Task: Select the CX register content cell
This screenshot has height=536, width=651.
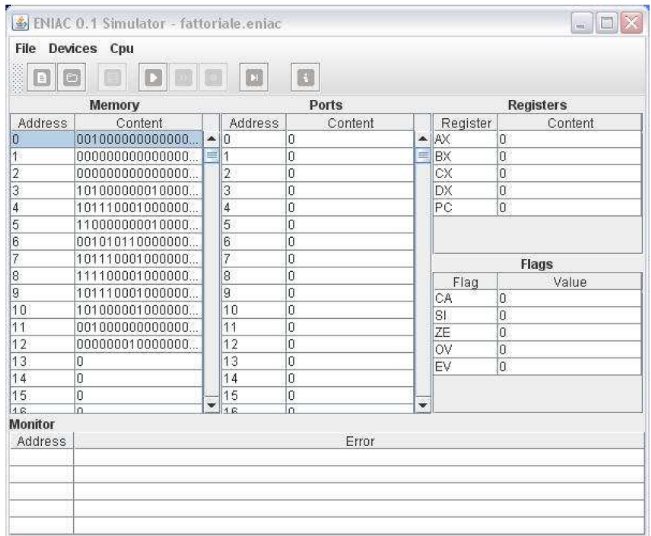Action: coord(570,174)
